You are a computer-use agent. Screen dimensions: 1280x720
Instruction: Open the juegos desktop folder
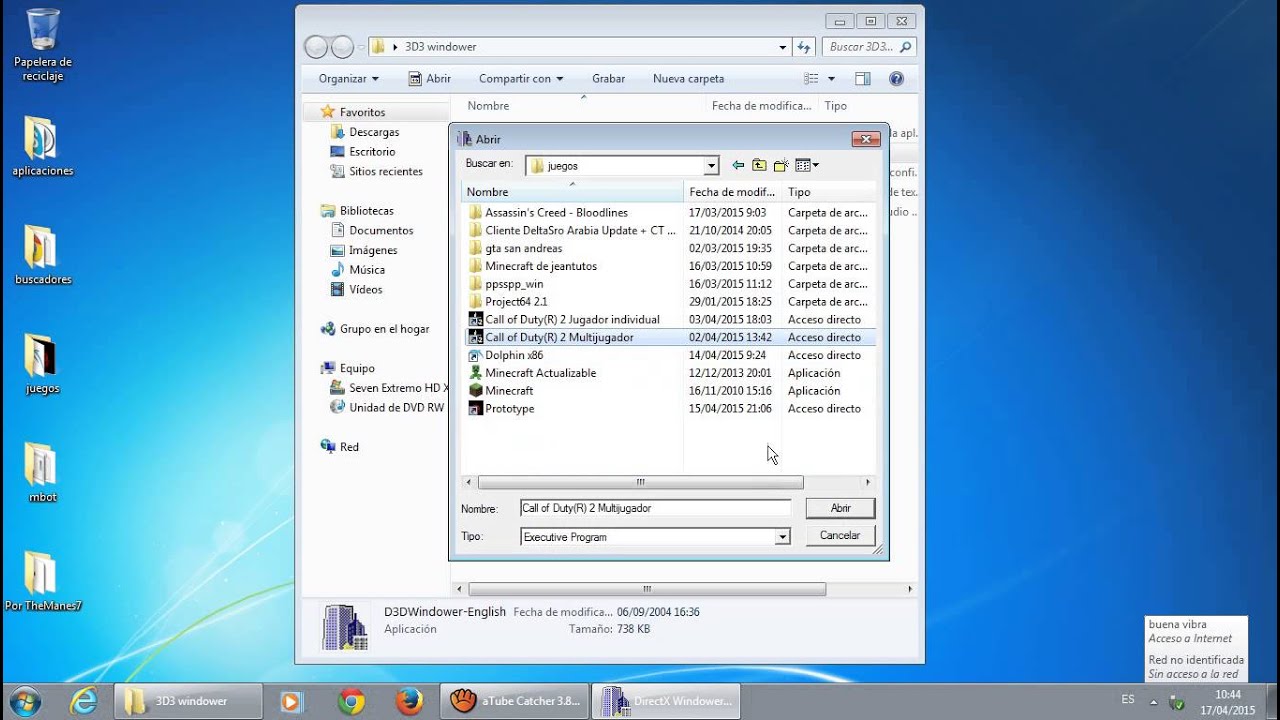42,365
